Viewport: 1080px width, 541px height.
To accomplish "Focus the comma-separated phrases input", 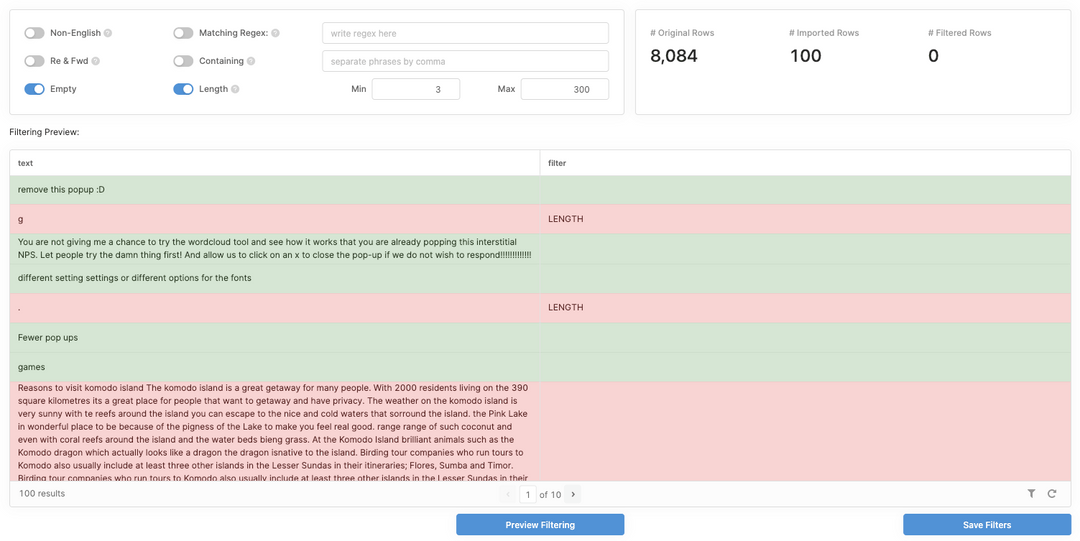I will point(466,61).
